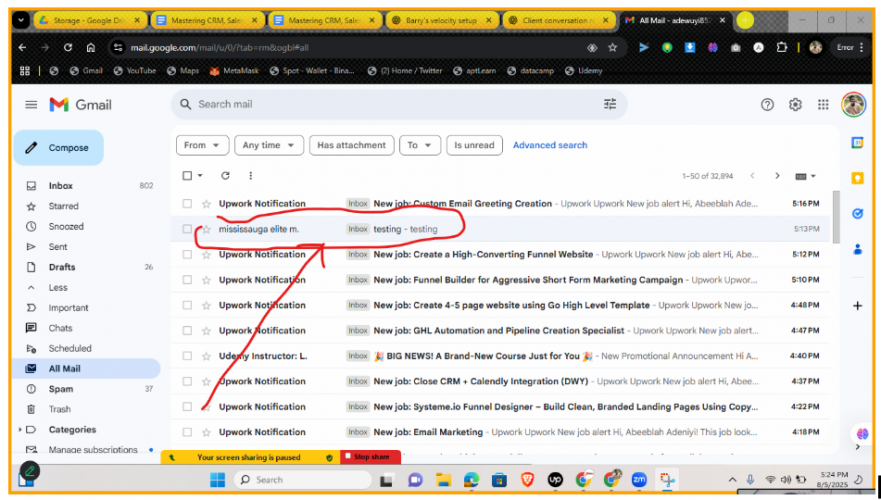Open the select-all dropdown arrow
Screen dimensions: 881x500
pyautogui.click(x=200, y=176)
